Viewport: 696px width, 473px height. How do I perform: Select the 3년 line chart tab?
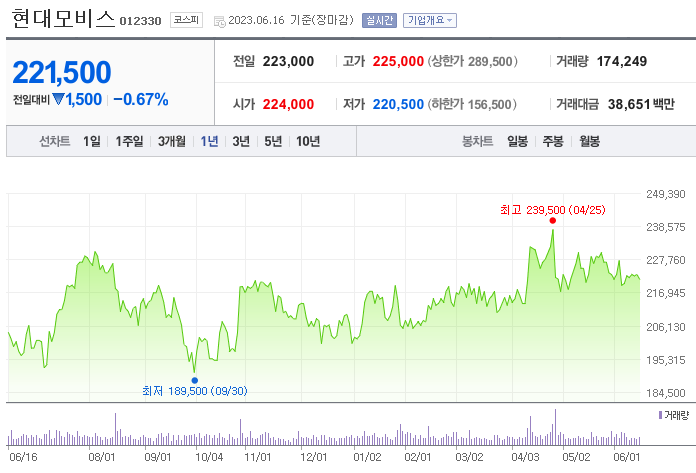(x=241, y=141)
